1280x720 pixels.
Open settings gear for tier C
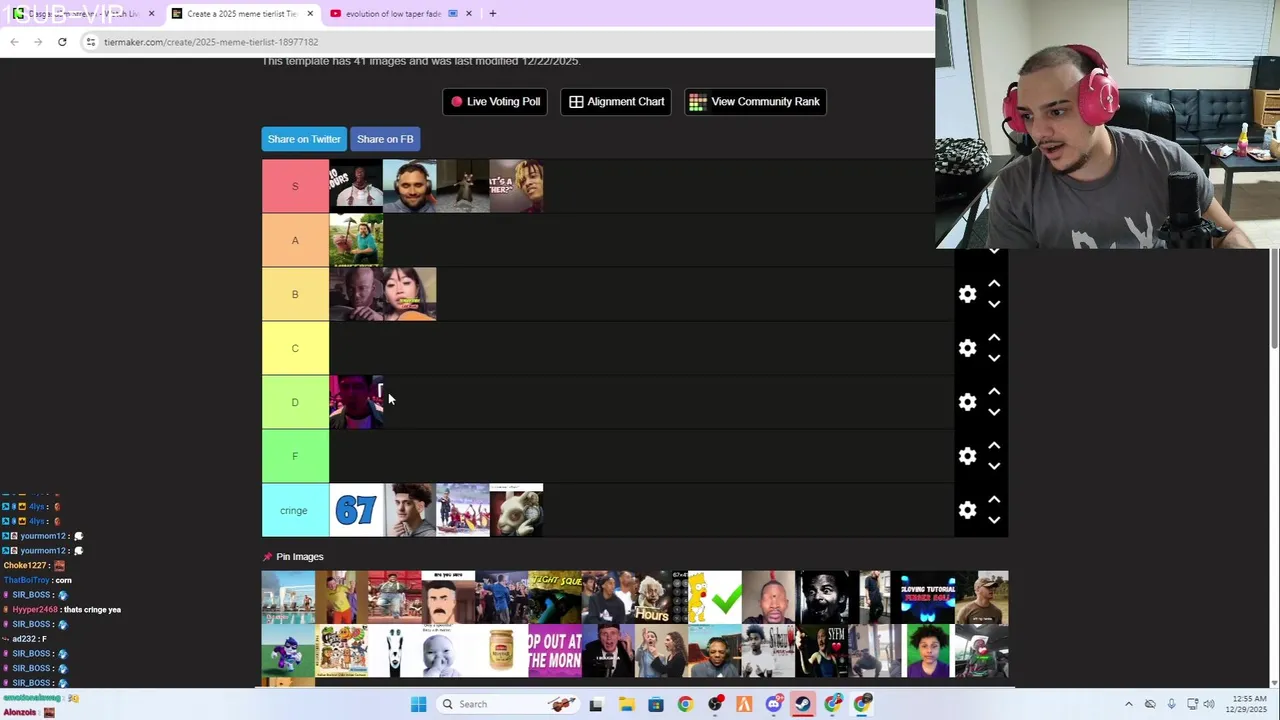[967, 348]
